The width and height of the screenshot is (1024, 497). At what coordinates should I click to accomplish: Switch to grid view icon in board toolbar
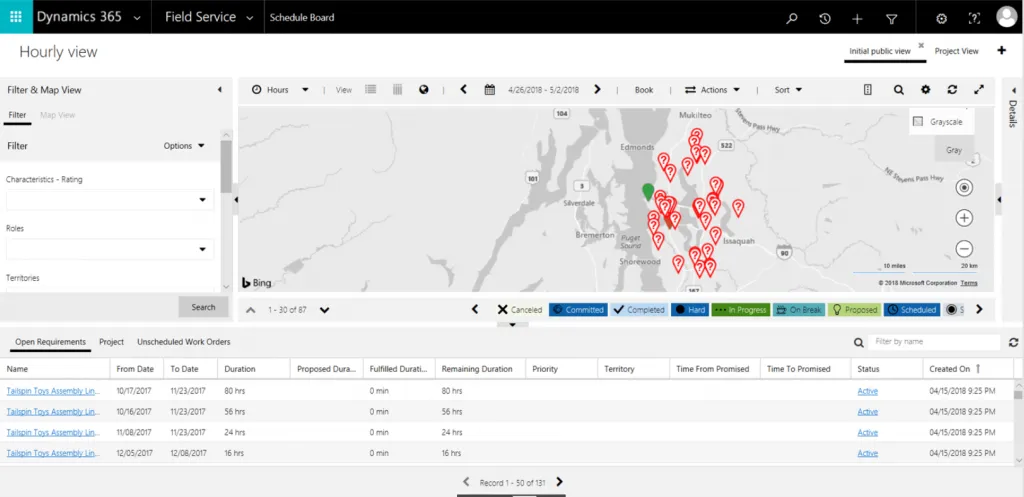point(397,89)
